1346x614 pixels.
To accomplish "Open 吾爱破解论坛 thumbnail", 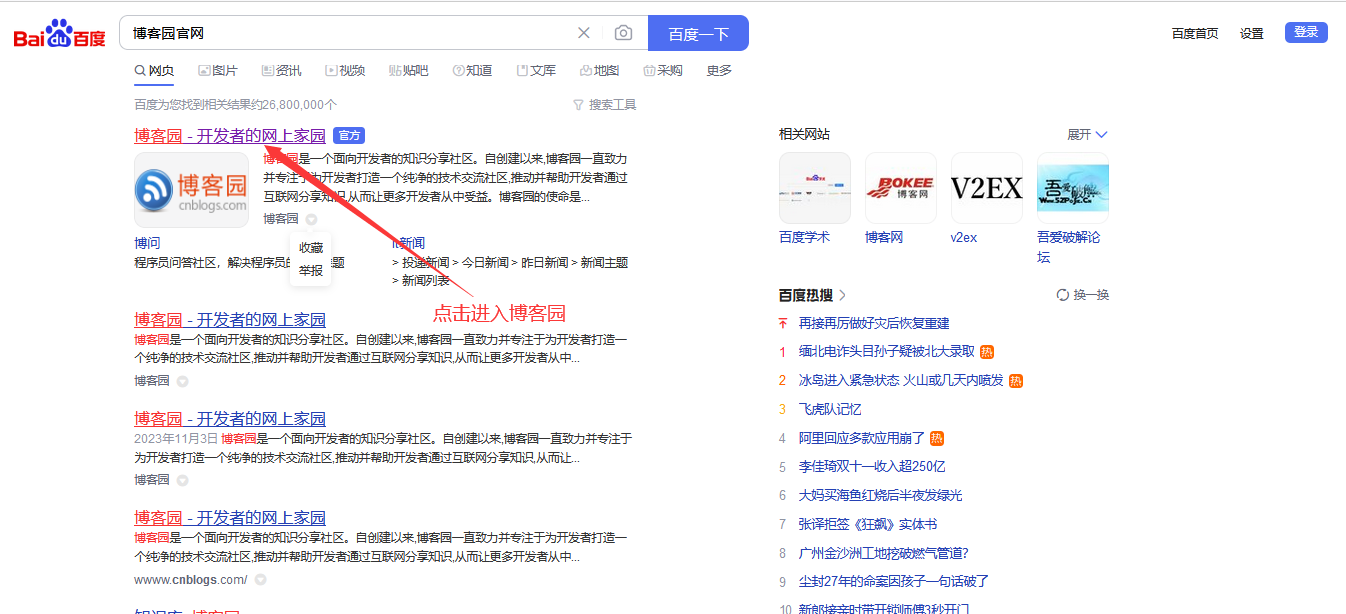I will pos(1073,188).
